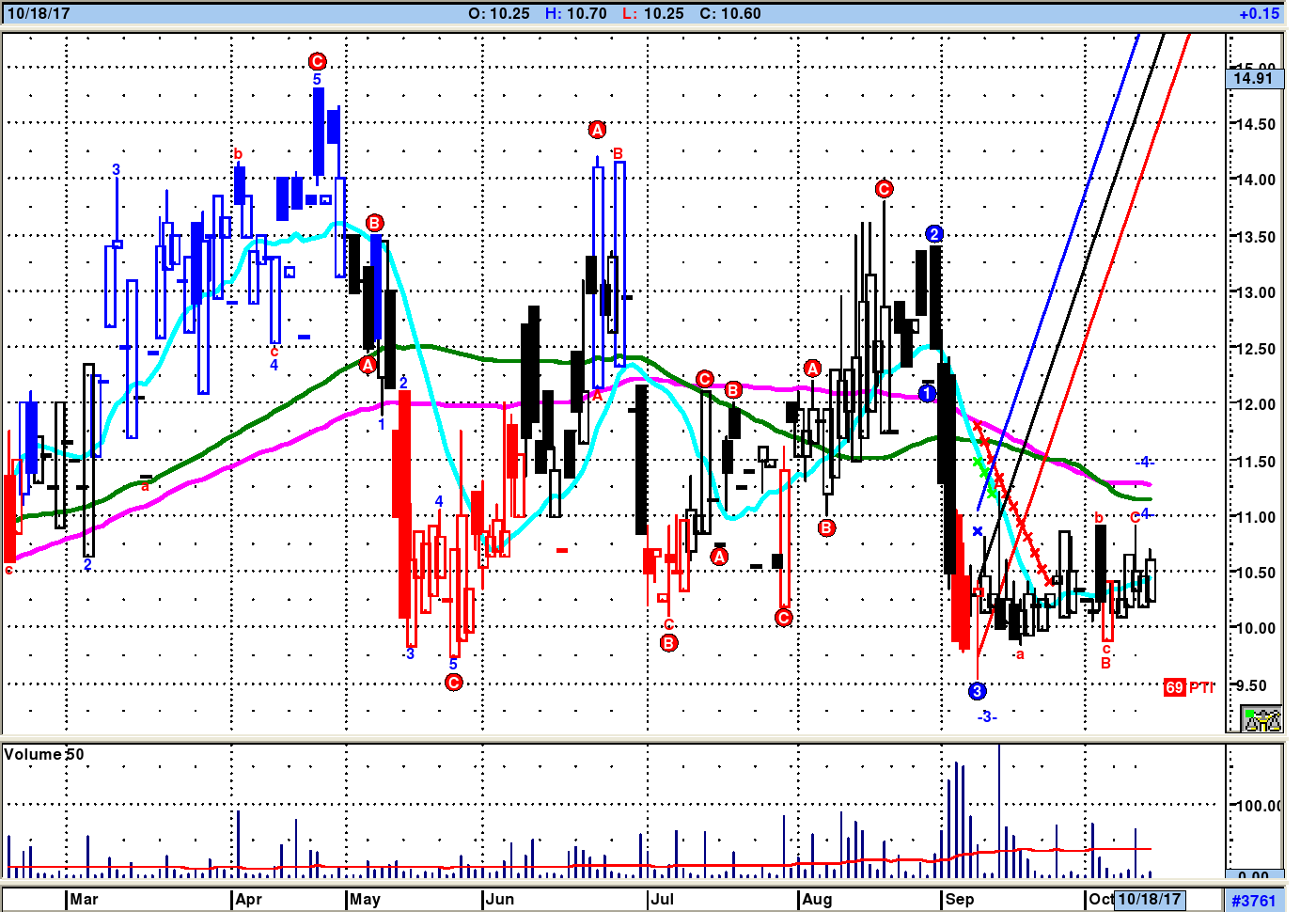Click the 0.00 volume axis label
The height and width of the screenshot is (912, 1316).
pyautogui.click(x=1254, y=875)
